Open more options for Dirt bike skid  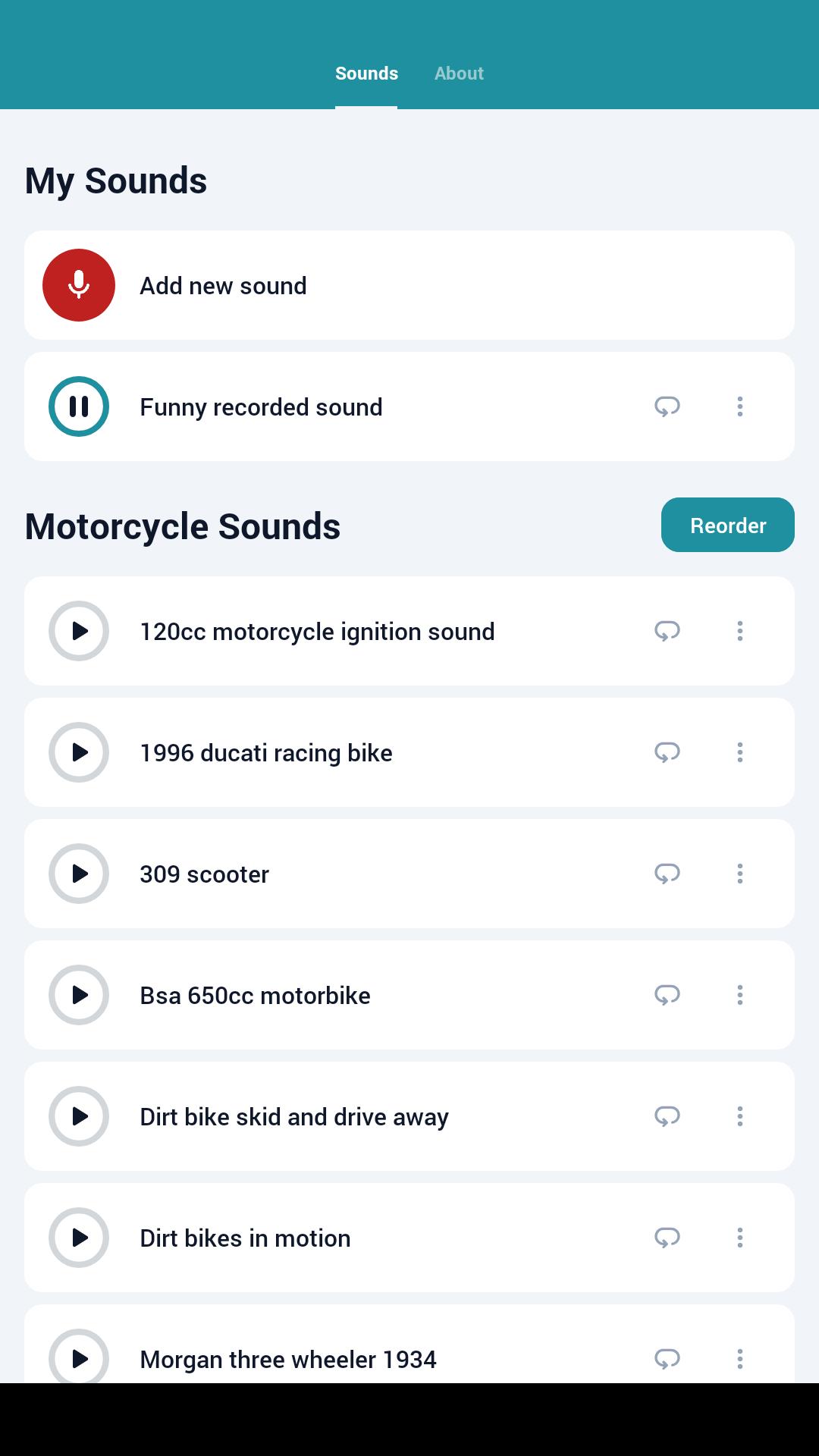740,1116
